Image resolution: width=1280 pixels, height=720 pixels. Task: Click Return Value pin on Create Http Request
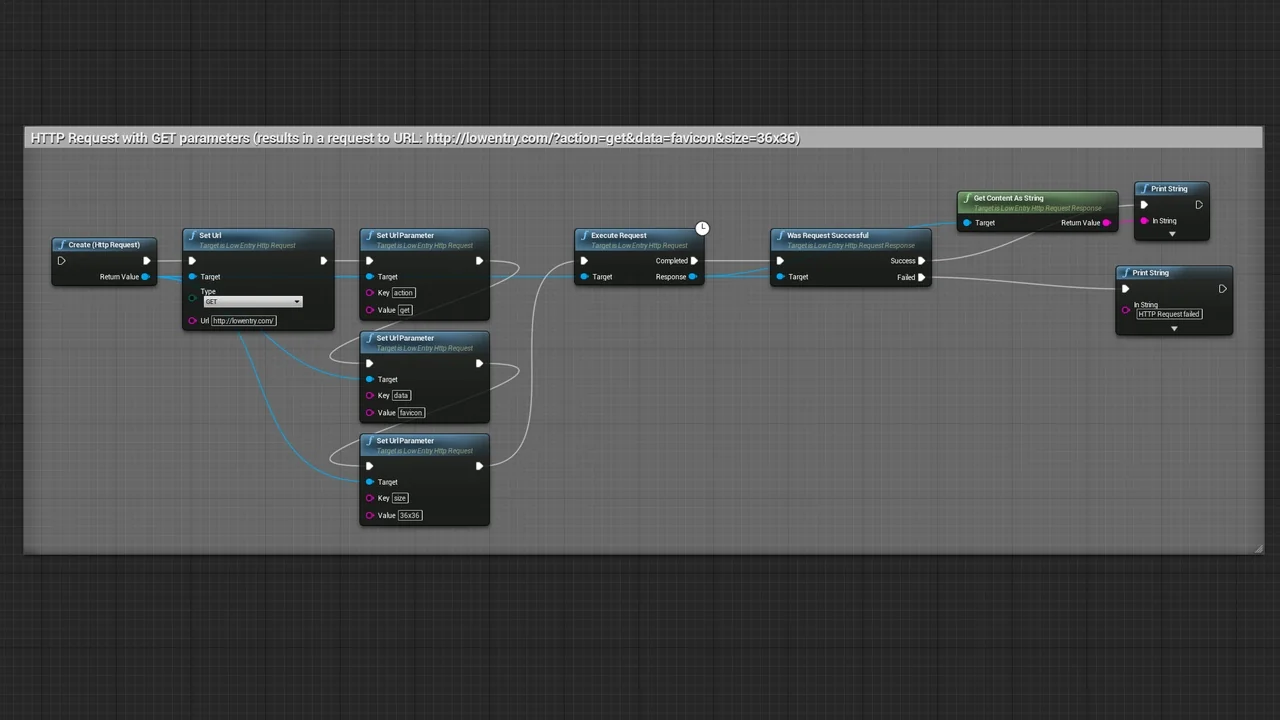[145, 277]
